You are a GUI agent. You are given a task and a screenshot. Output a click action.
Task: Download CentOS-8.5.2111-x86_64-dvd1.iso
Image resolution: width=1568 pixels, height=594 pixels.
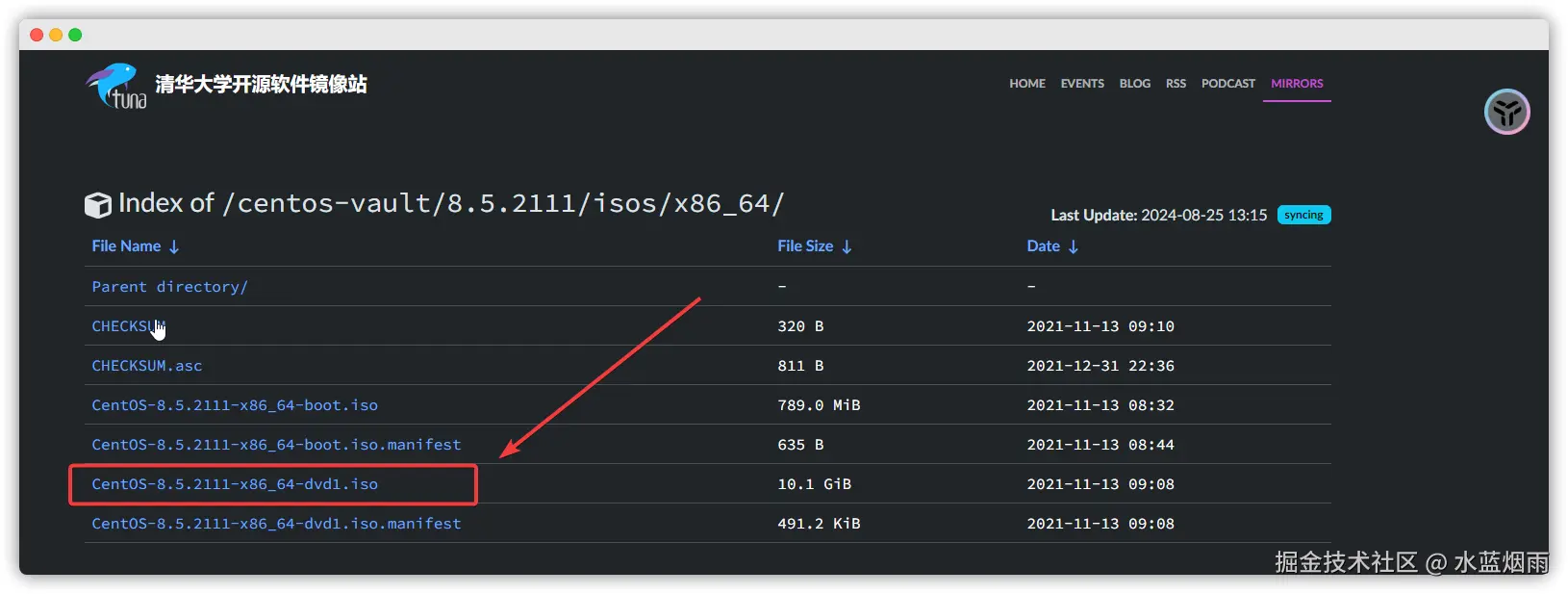(x=235, y=484)
